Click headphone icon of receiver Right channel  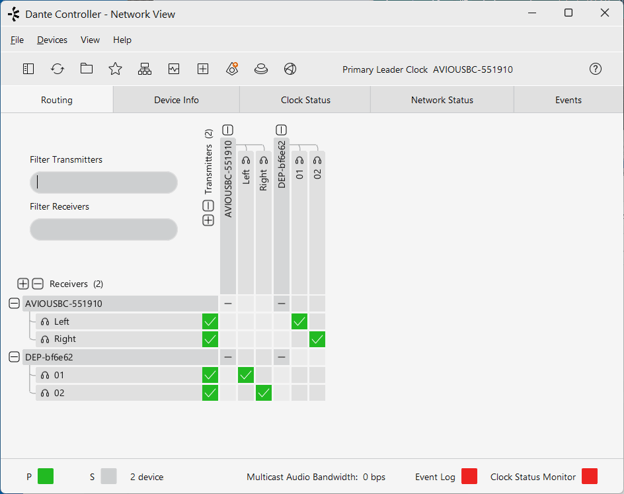click(x=45, y=339)
